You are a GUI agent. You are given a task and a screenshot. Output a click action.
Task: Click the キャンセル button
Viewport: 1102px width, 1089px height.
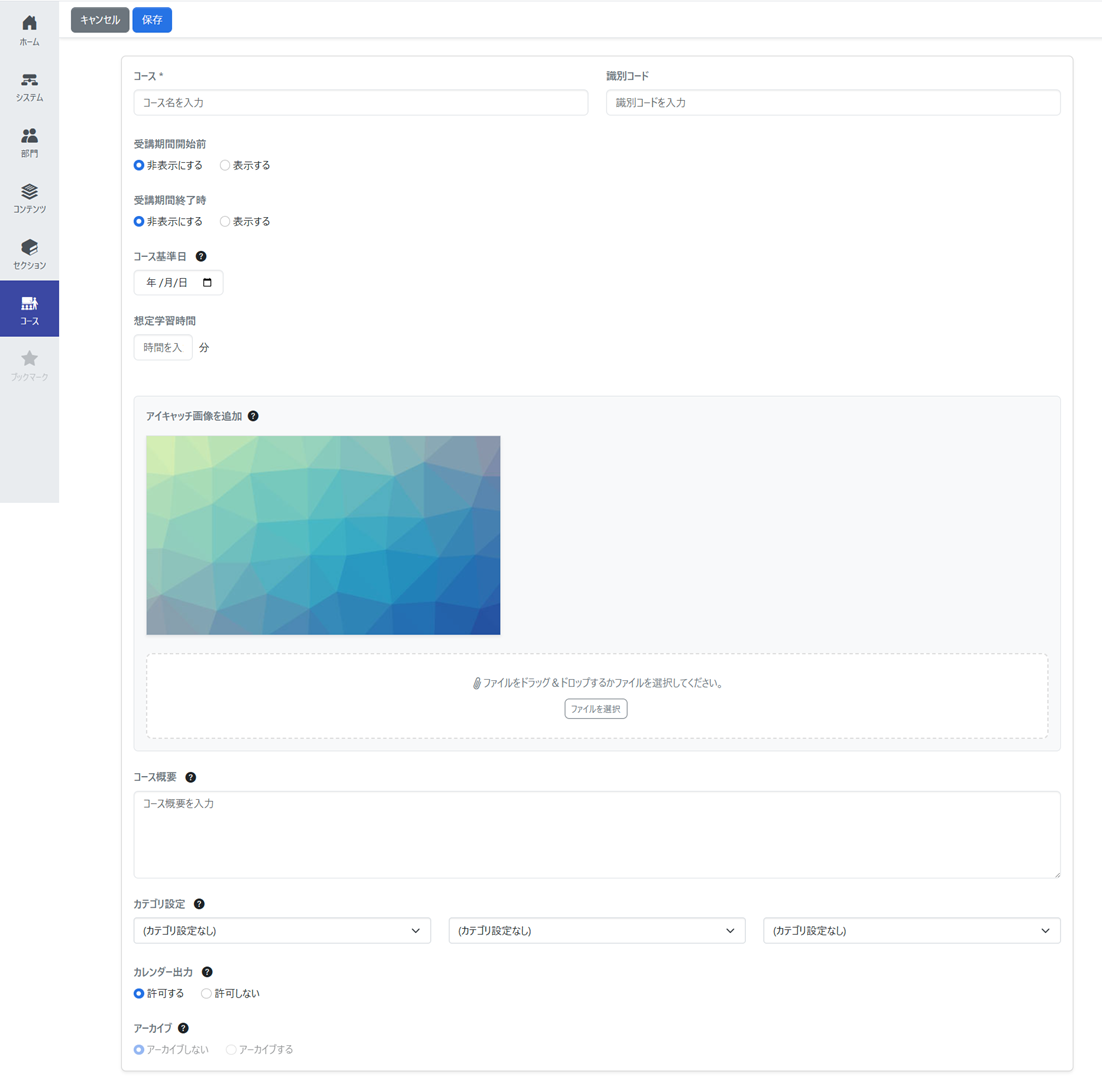(x=100, y=20)
